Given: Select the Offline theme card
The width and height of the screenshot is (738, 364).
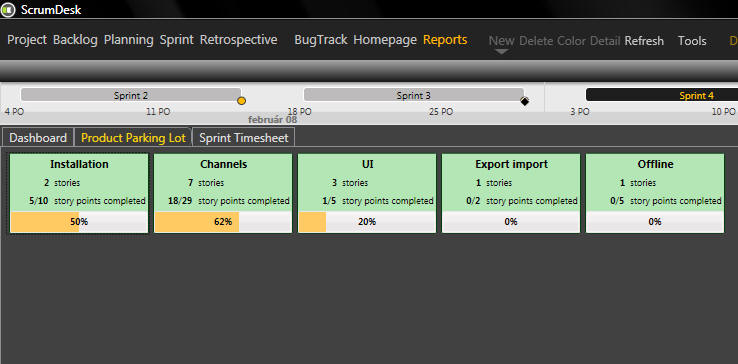Looking at the screenshot, I should click(x=655, y=193).
